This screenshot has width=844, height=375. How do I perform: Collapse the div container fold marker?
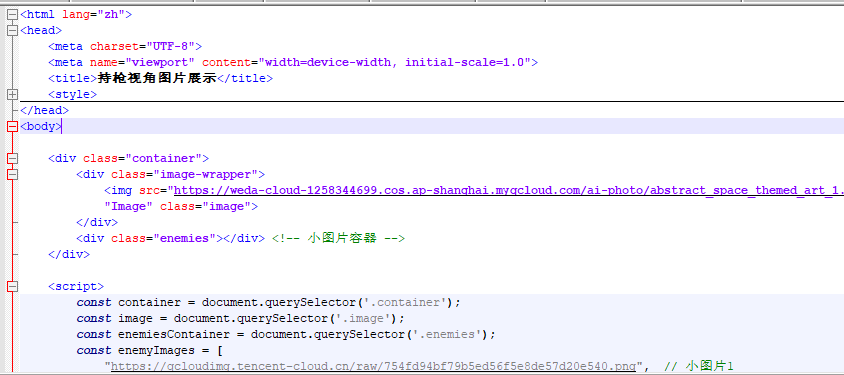pyautogui.click(x=12, y=159)
